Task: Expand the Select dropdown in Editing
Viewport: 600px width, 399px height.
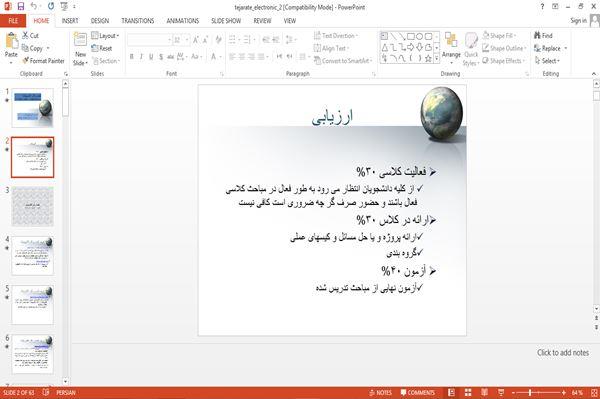Action: click(x=547, y=61)
